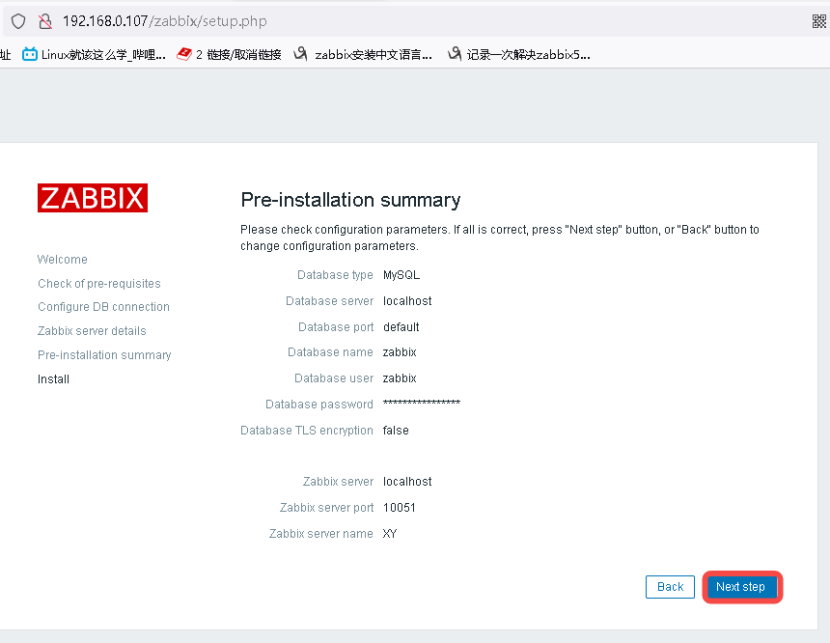Select Pre-installation summary sidebar step
The width and height of the screenshot is (830, 643).
click(104, 355)
